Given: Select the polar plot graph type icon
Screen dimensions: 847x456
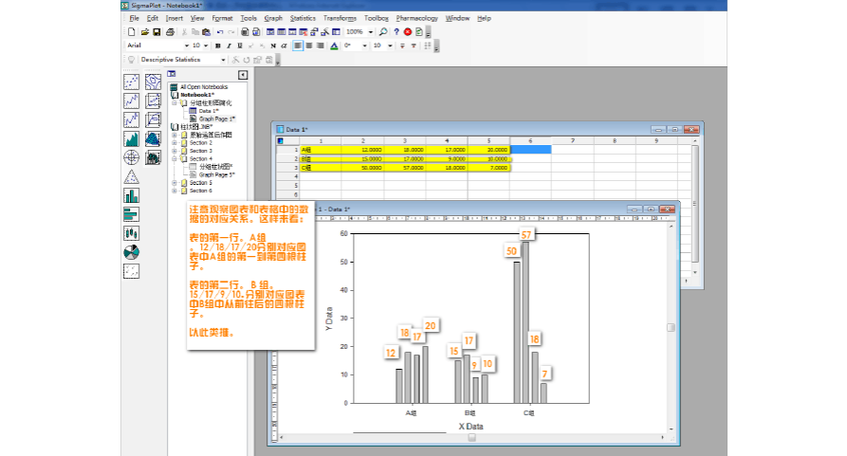Looking at the screenshot, I should click(x=131, y=157).
